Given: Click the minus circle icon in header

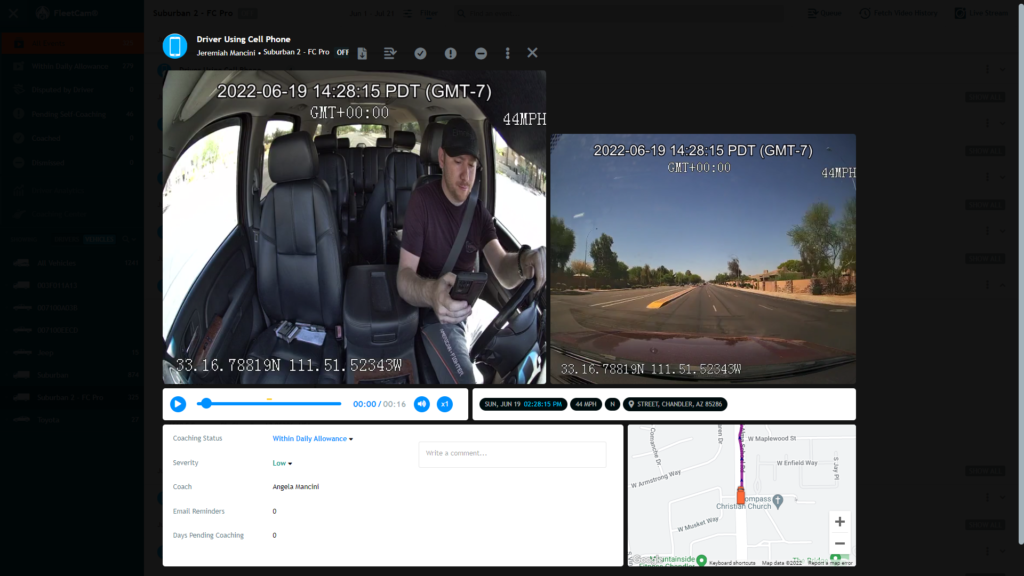Looking at the screenshot, I should [481, 53].
